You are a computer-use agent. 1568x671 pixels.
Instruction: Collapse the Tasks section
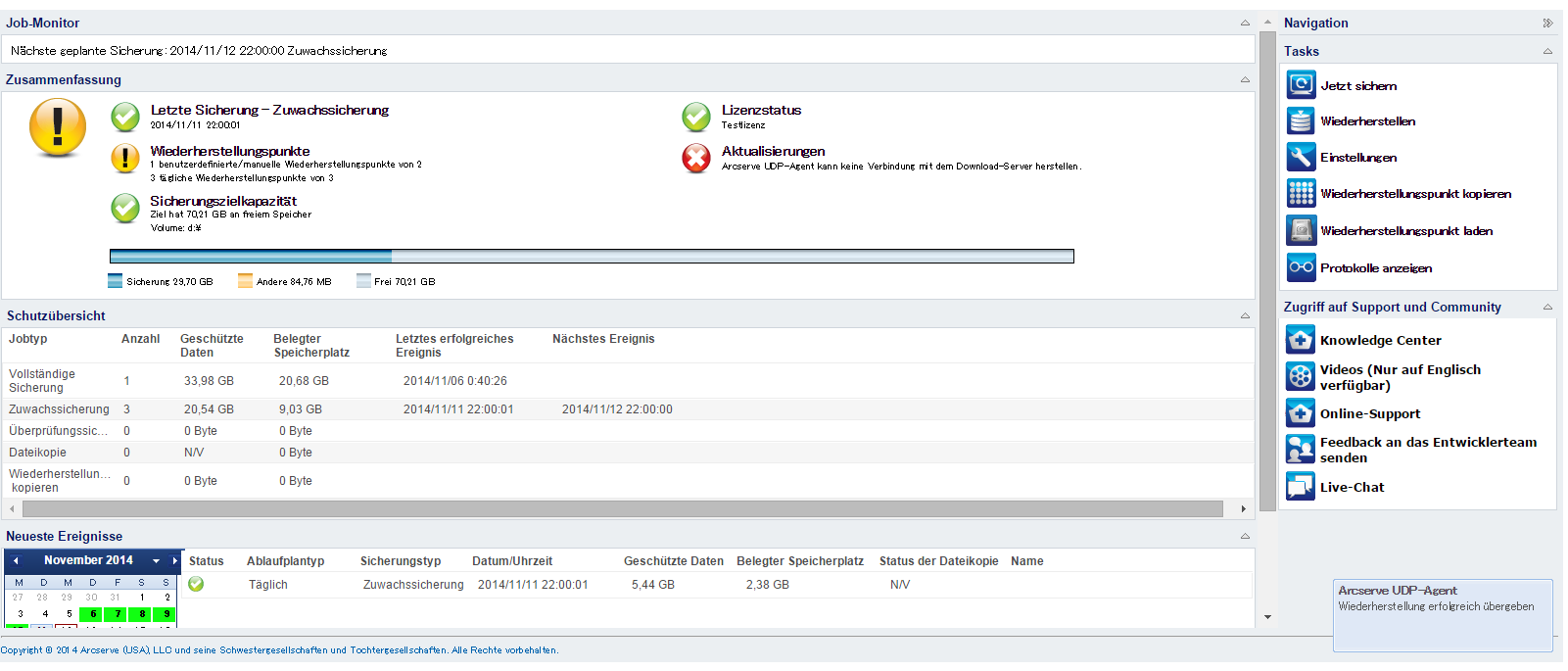pyautogui.click(x=1547, y=51)
